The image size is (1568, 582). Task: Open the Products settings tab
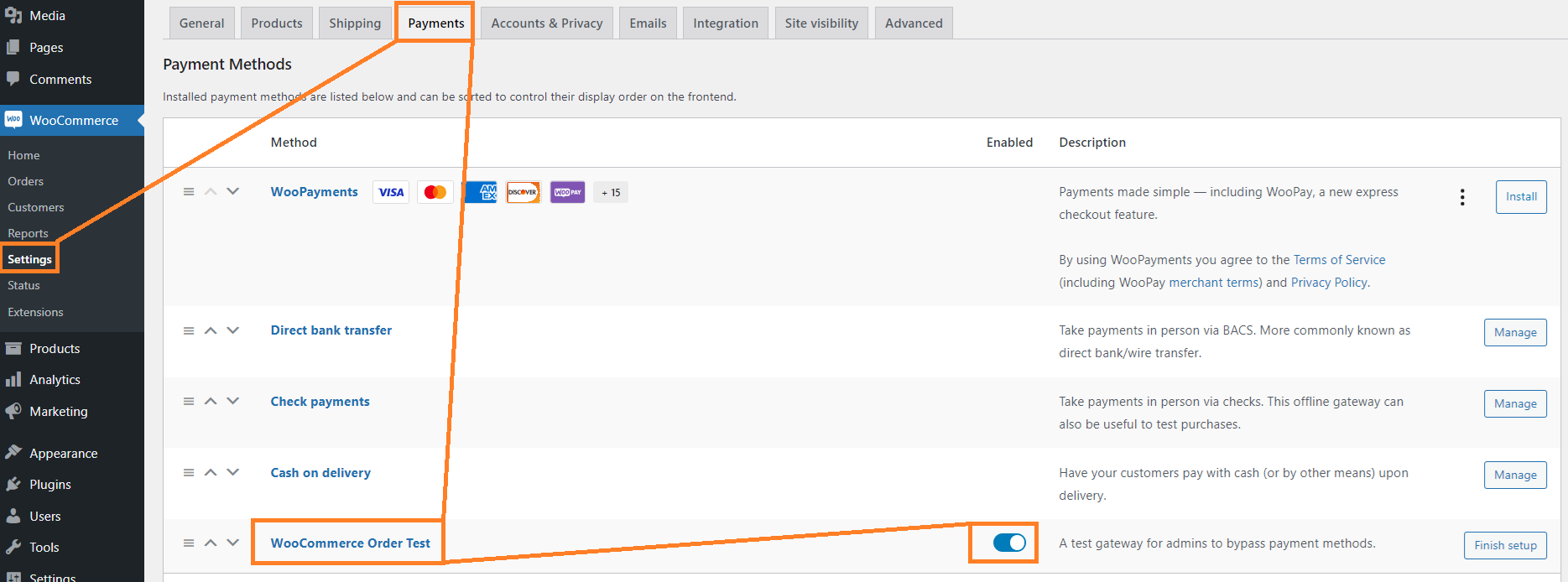(277, 23)
